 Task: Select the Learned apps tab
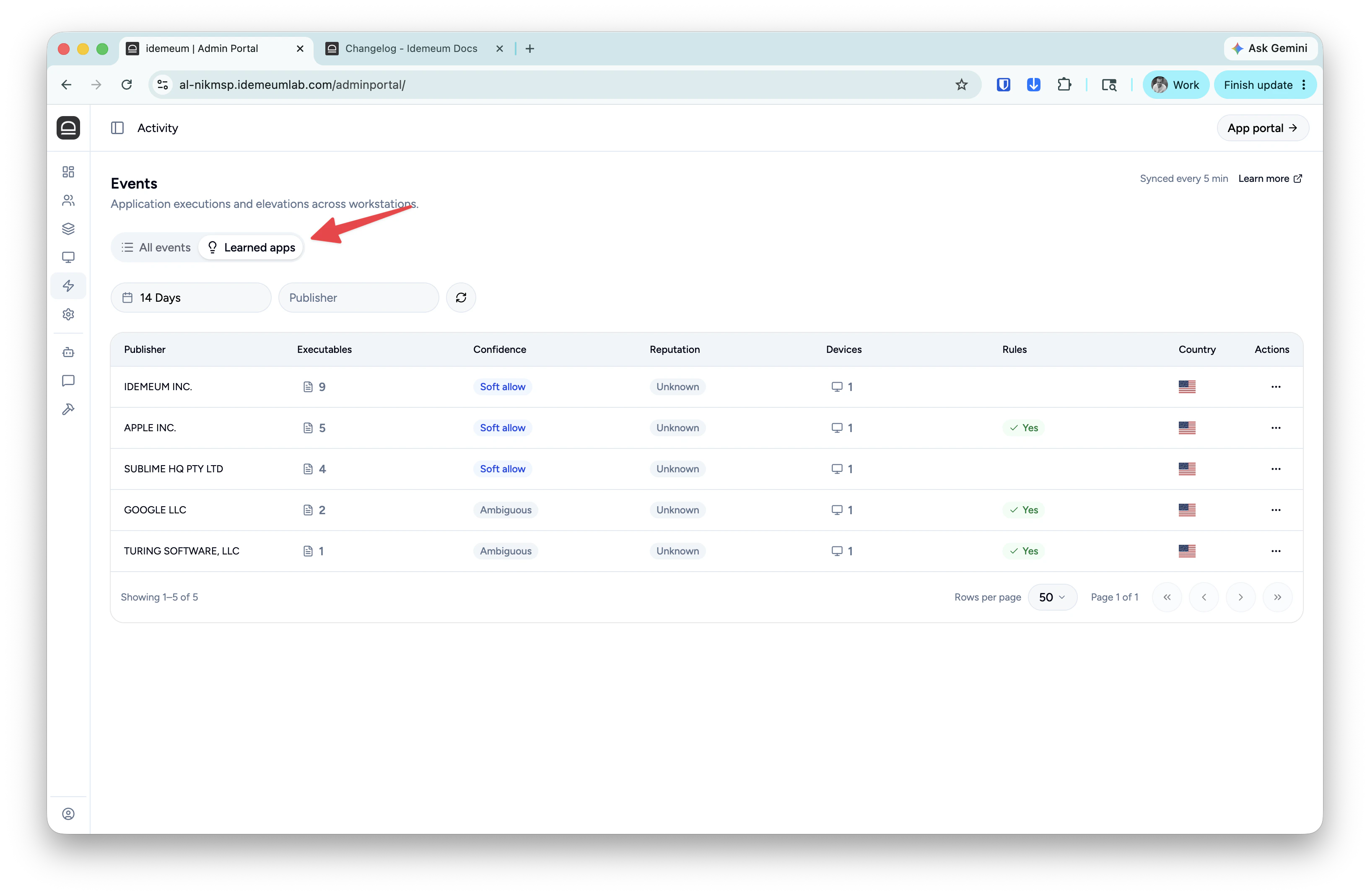pyautogui.click(x=251, y=247)
